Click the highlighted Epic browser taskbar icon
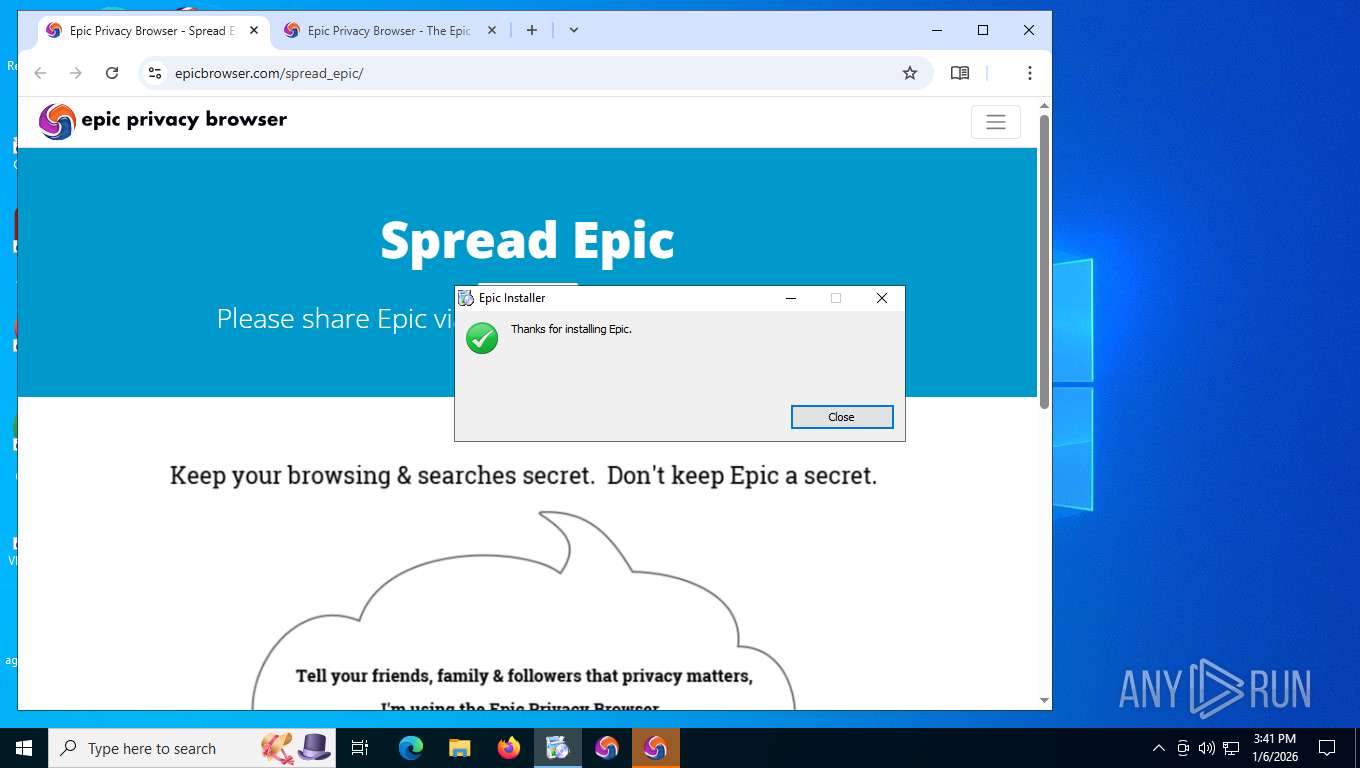This screenshot has height=768, width=1360. point(656,748)
